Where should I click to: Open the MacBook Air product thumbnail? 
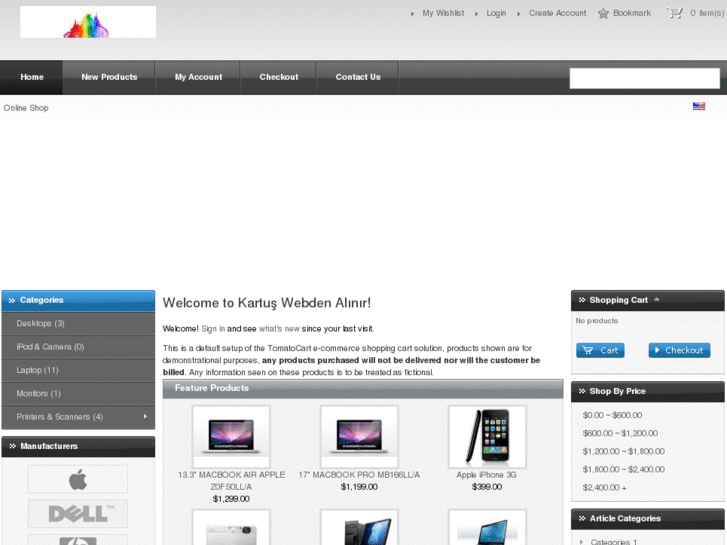point(231,436)
